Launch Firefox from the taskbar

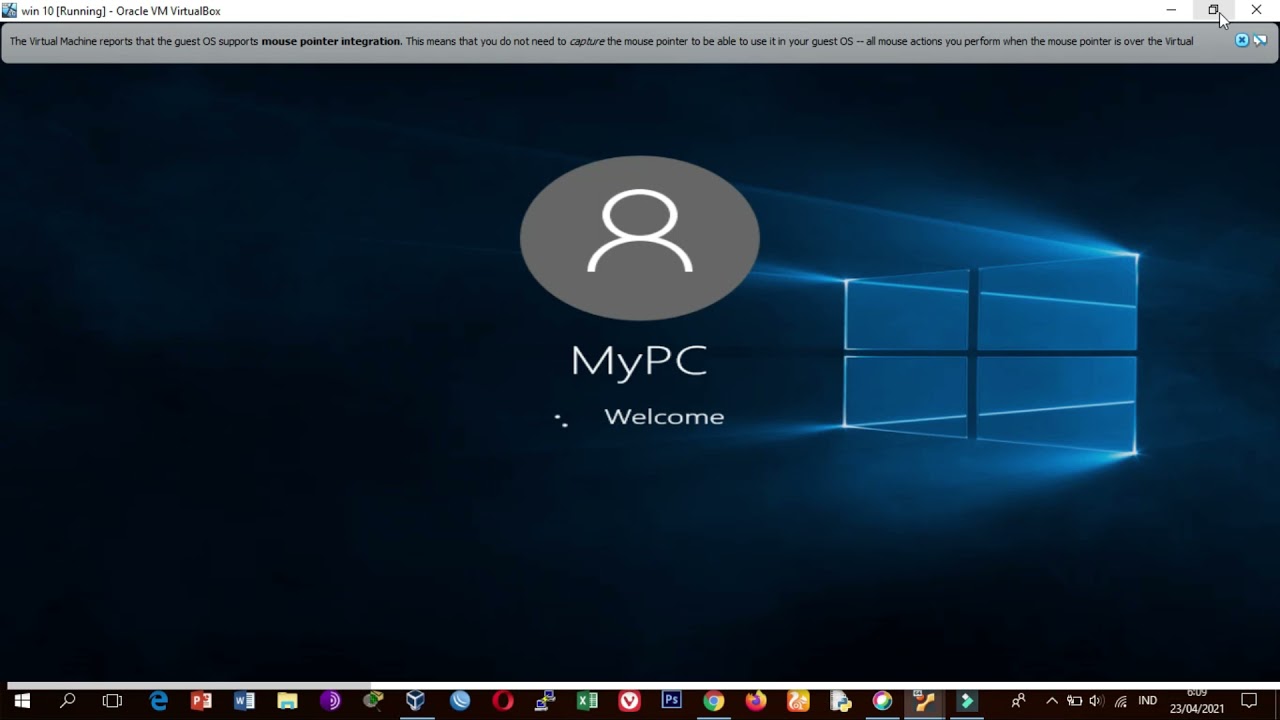pos(755,701)
